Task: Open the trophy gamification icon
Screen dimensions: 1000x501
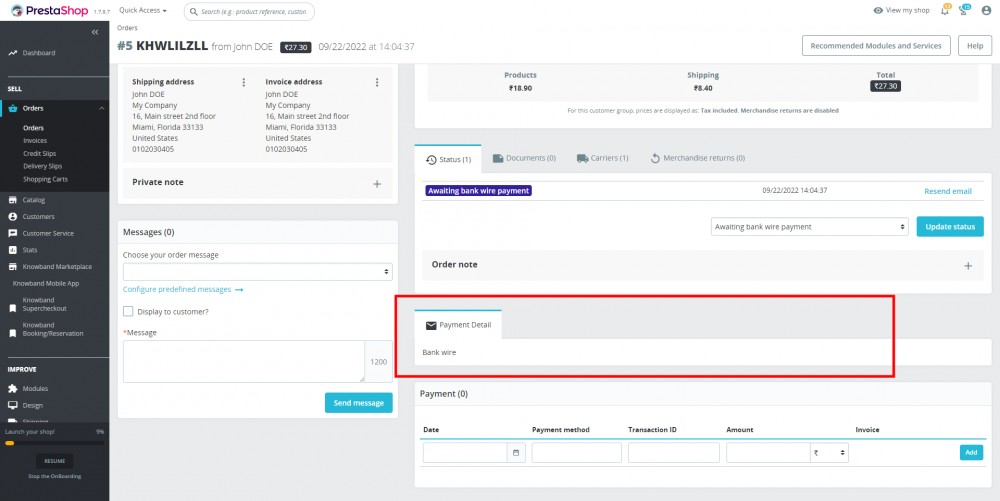Action: coord(964,10)
